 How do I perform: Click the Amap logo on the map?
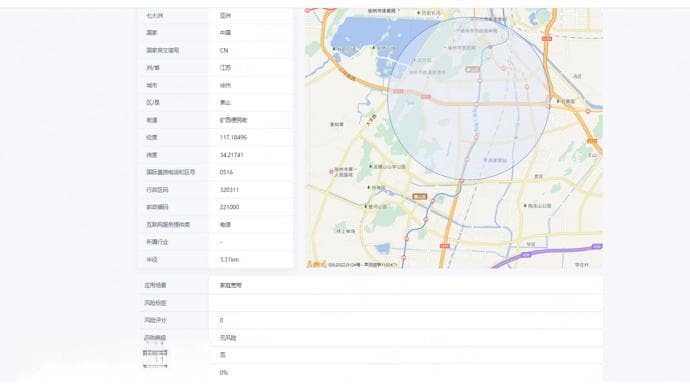pyautogui.click(x=316, y=264)
